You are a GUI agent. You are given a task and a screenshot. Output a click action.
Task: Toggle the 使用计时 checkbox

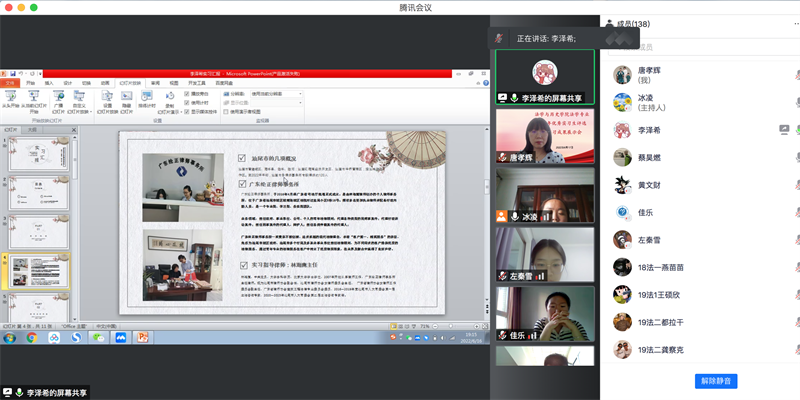coord(187,103)
